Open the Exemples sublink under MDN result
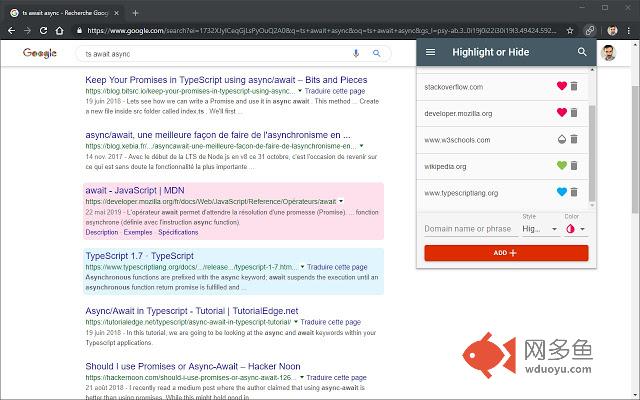640x400 pixels. pos(138,232)
